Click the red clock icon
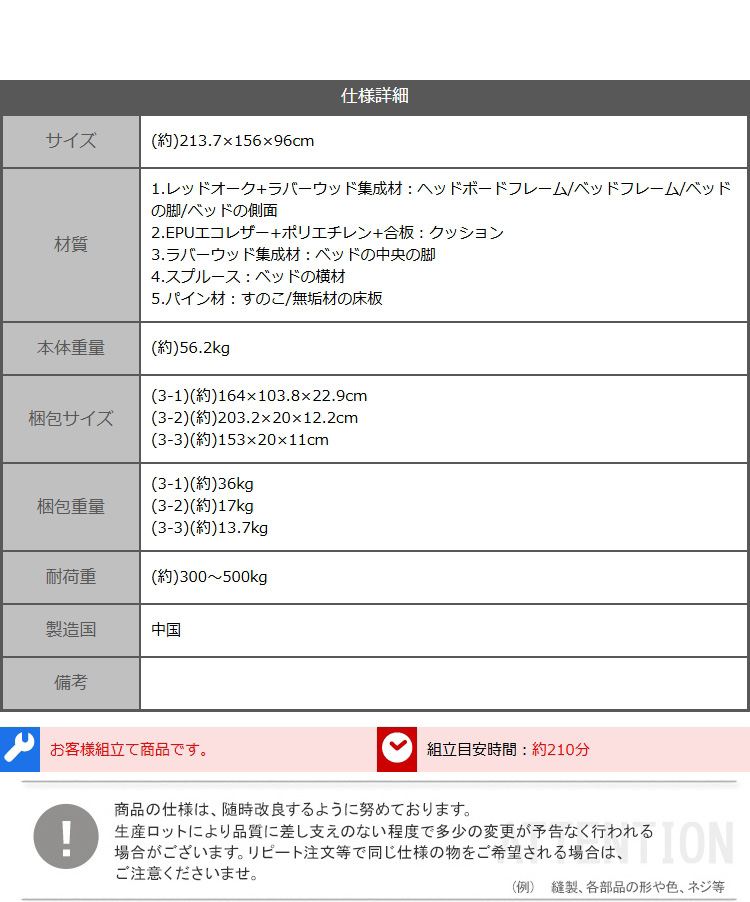Viewport: 750px width, 902px height. [396, 749]
